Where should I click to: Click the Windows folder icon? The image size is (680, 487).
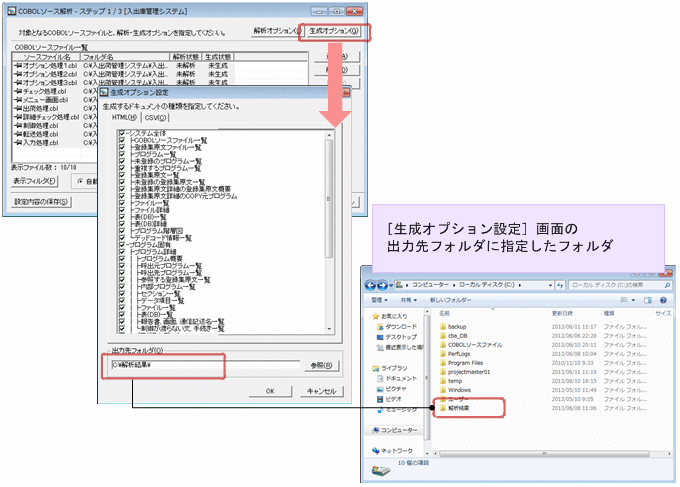click(443, 390)
